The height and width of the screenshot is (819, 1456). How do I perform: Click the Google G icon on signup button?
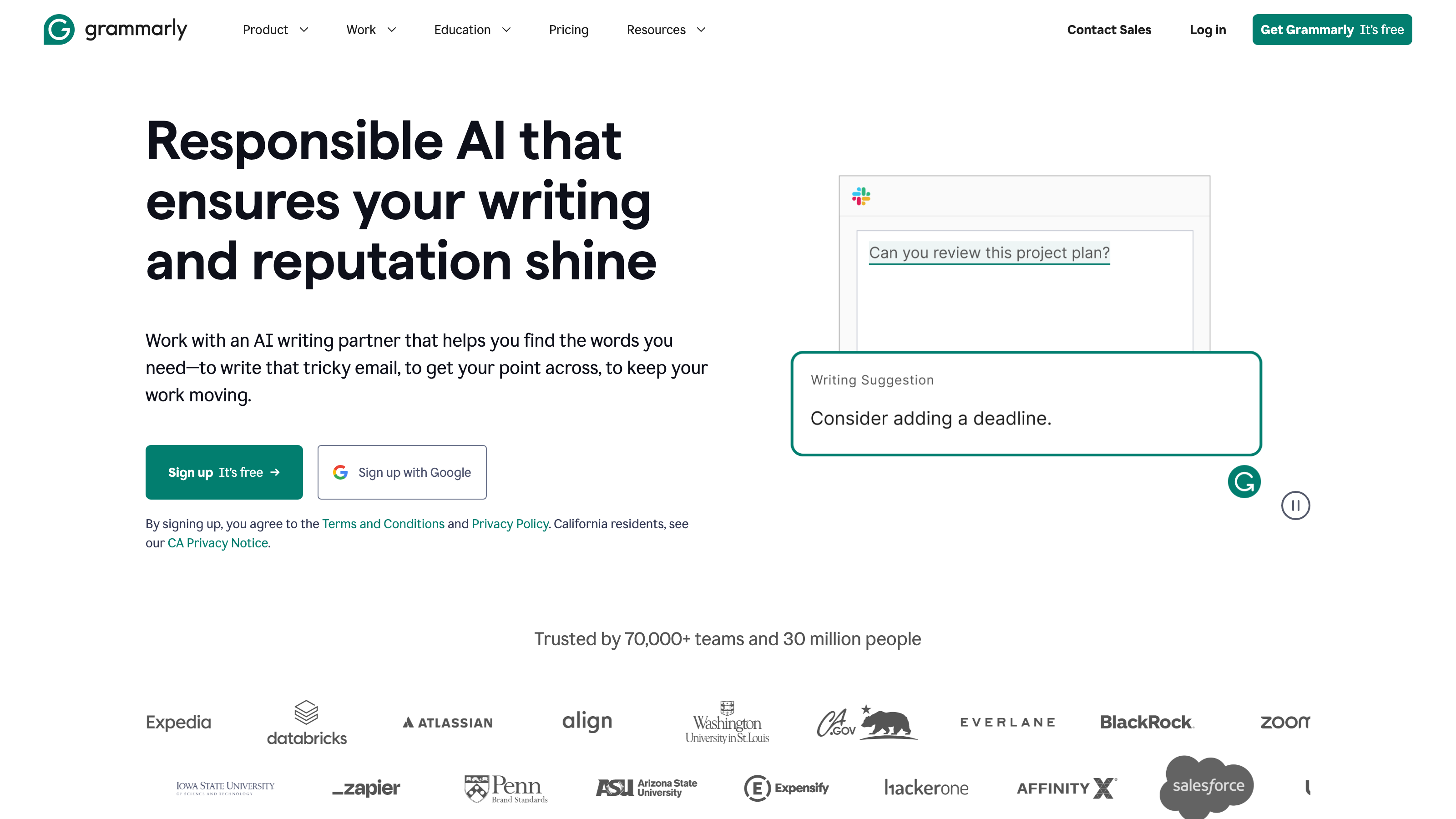pyautogui.click(x=340, y=472)
